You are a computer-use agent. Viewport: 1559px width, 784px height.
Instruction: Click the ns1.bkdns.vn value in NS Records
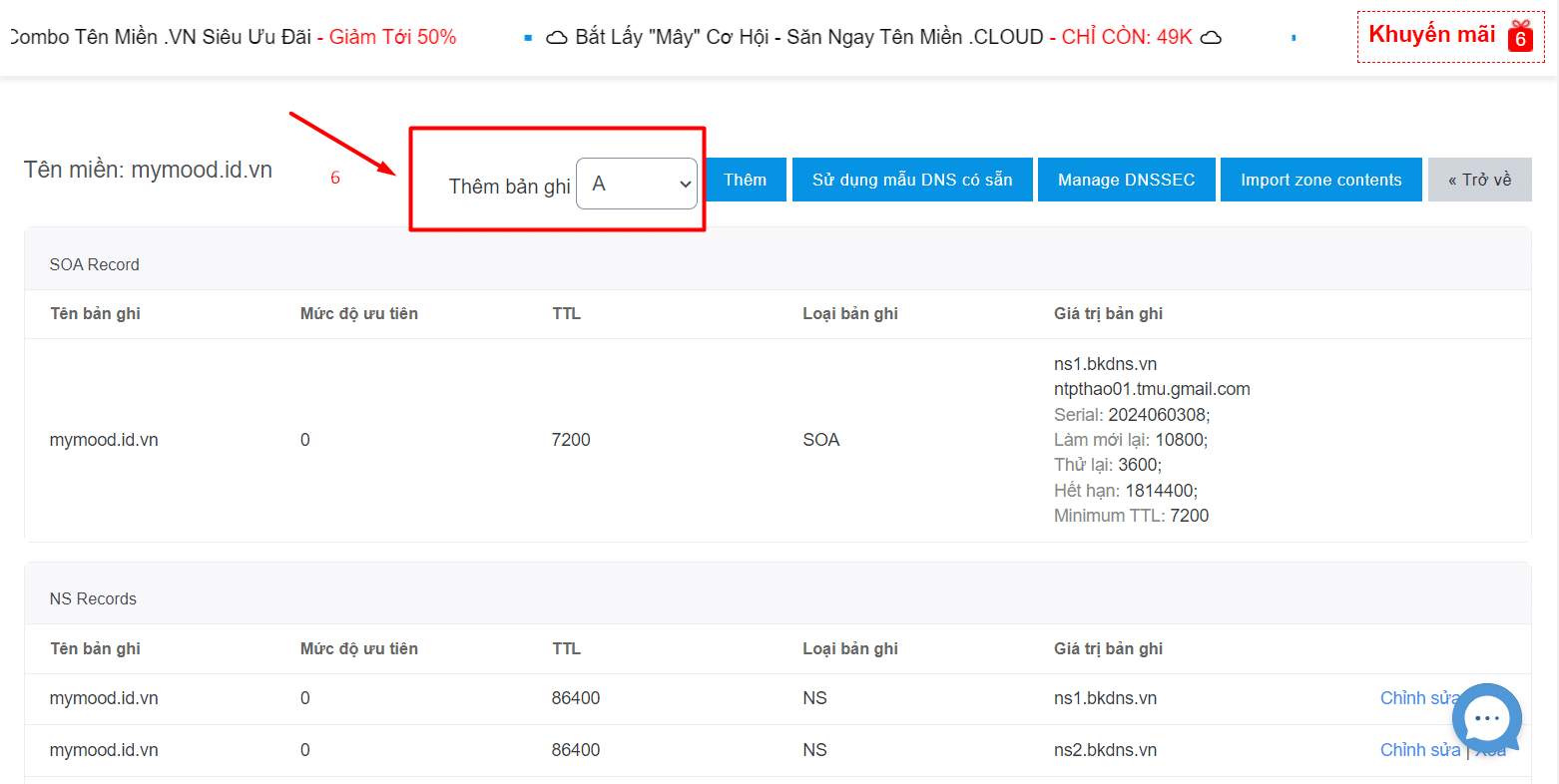tap(1105, 698)
